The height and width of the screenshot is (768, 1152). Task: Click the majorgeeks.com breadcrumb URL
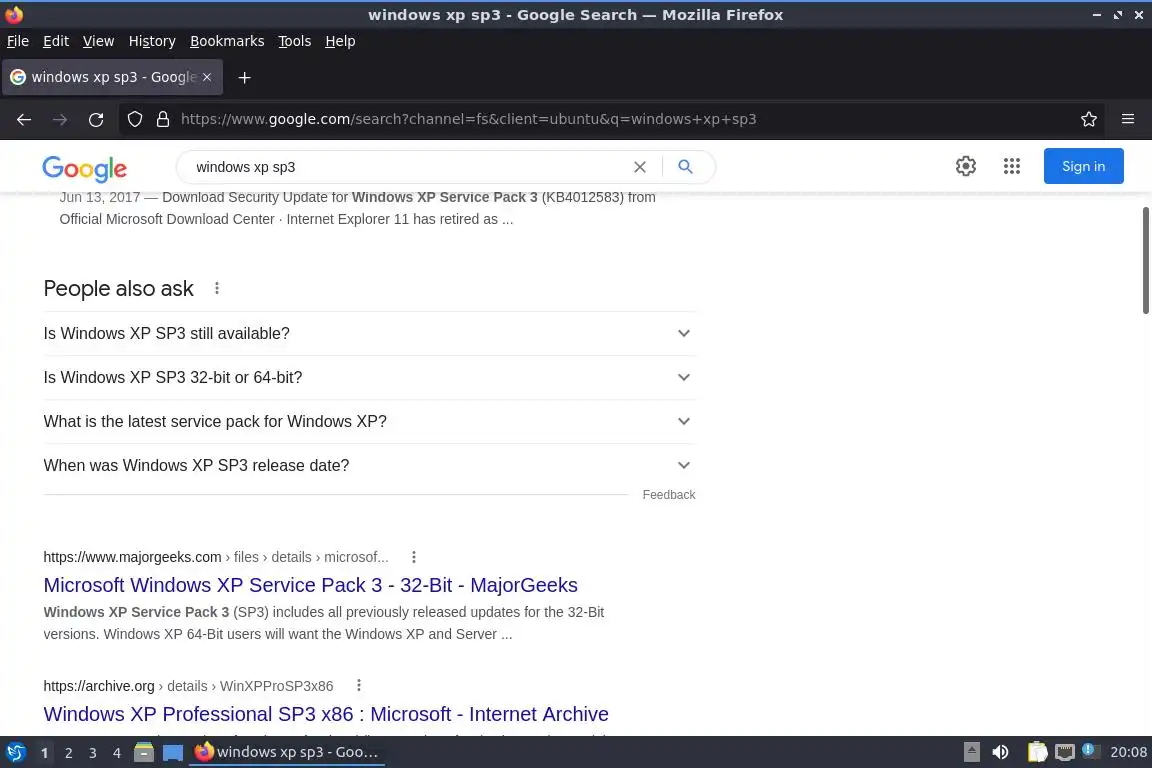(x=216, y=557)
